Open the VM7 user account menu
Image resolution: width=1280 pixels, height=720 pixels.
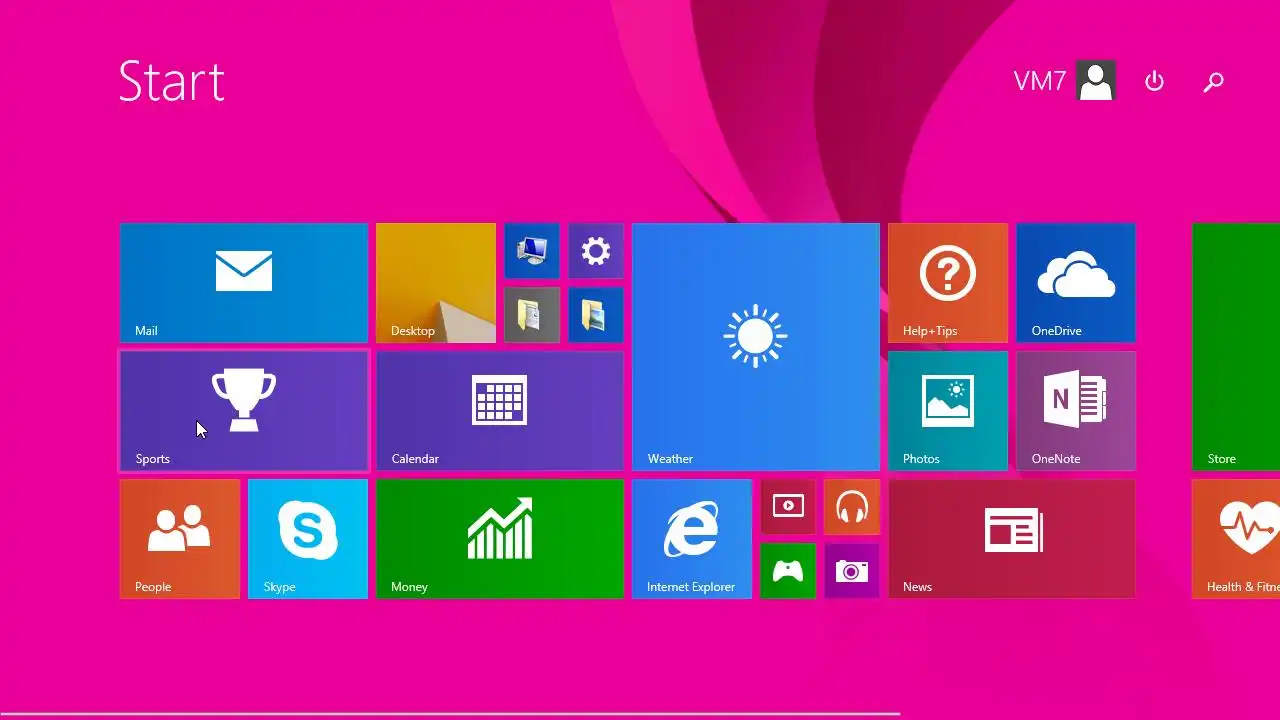point(1064,81)
